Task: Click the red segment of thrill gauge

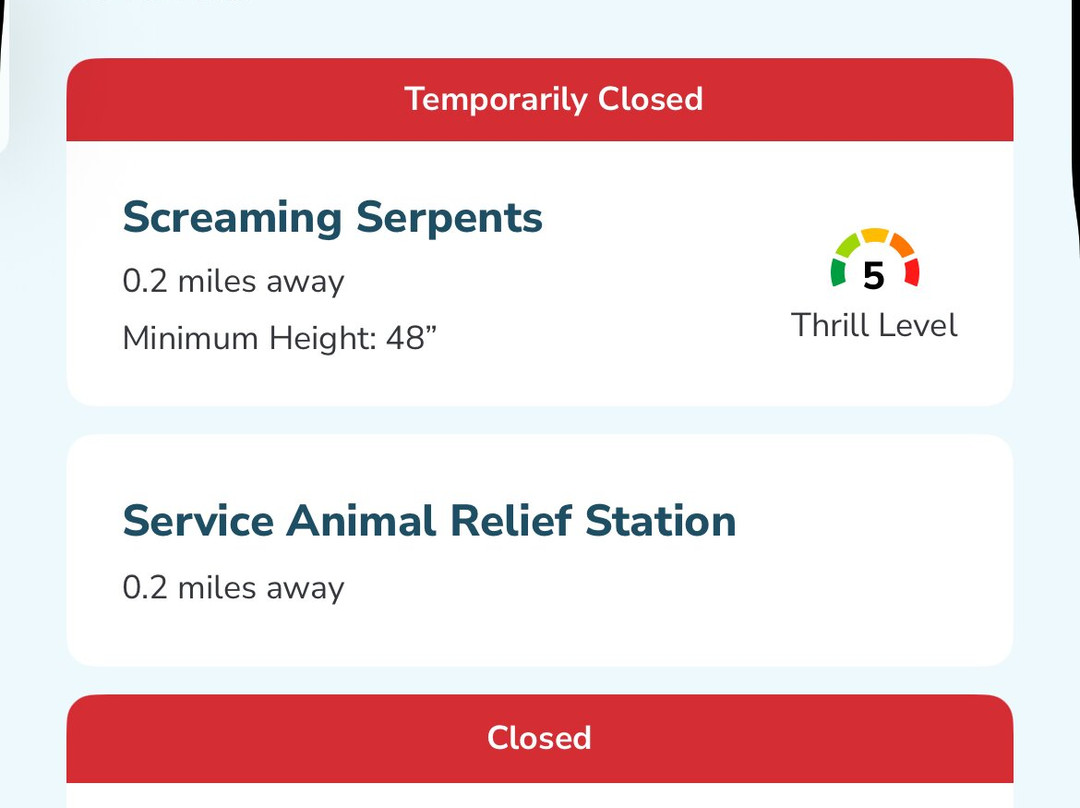Action: [911, 272]
